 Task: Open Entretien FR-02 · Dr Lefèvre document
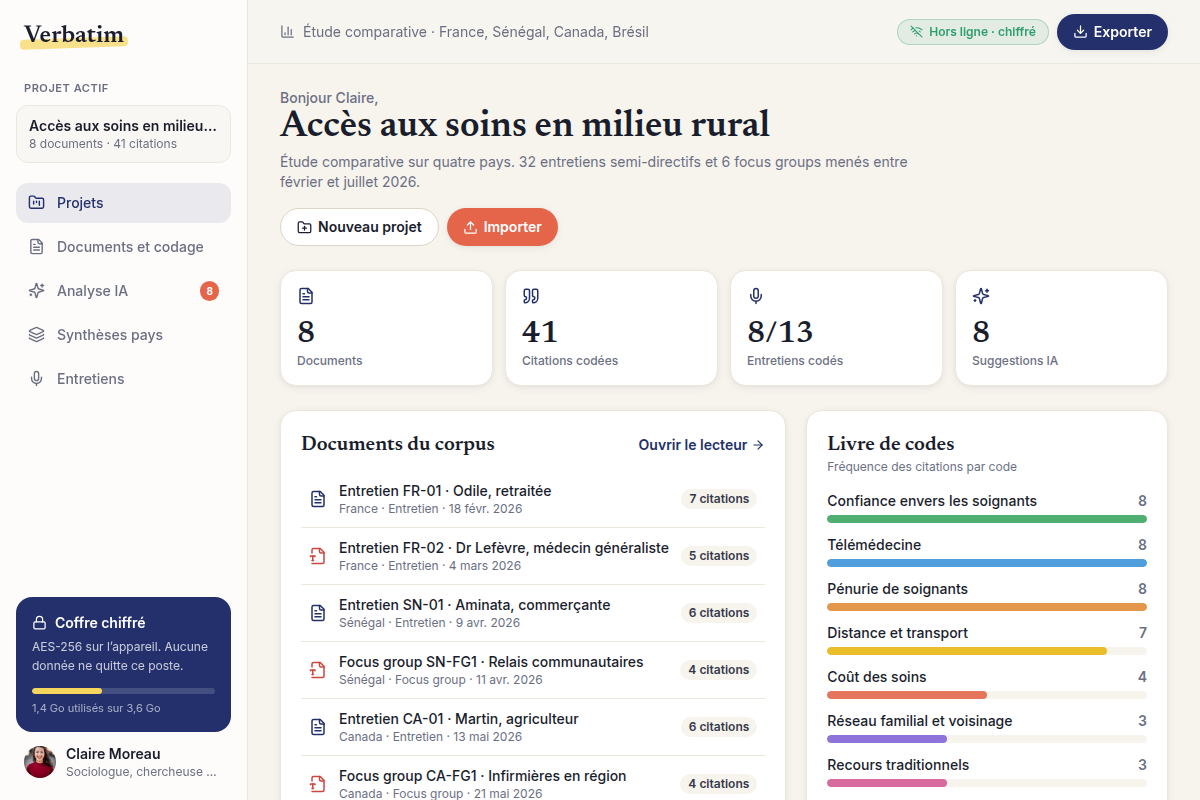[533, 556]
